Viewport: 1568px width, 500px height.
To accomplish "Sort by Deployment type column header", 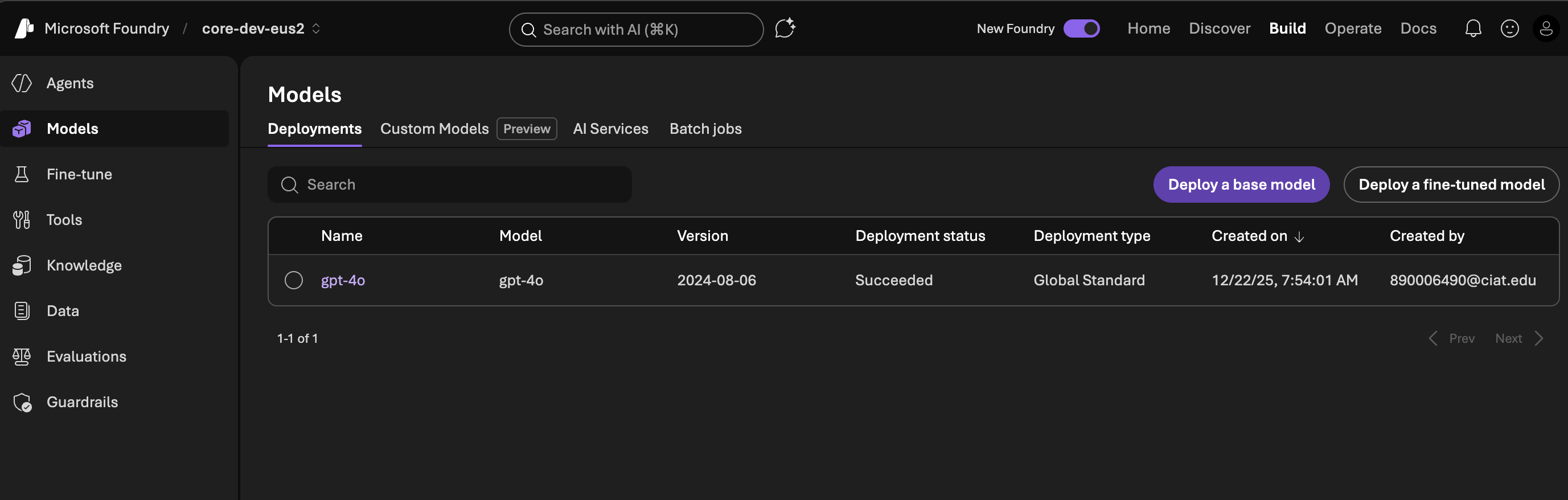I will (x=1092, y=236).
